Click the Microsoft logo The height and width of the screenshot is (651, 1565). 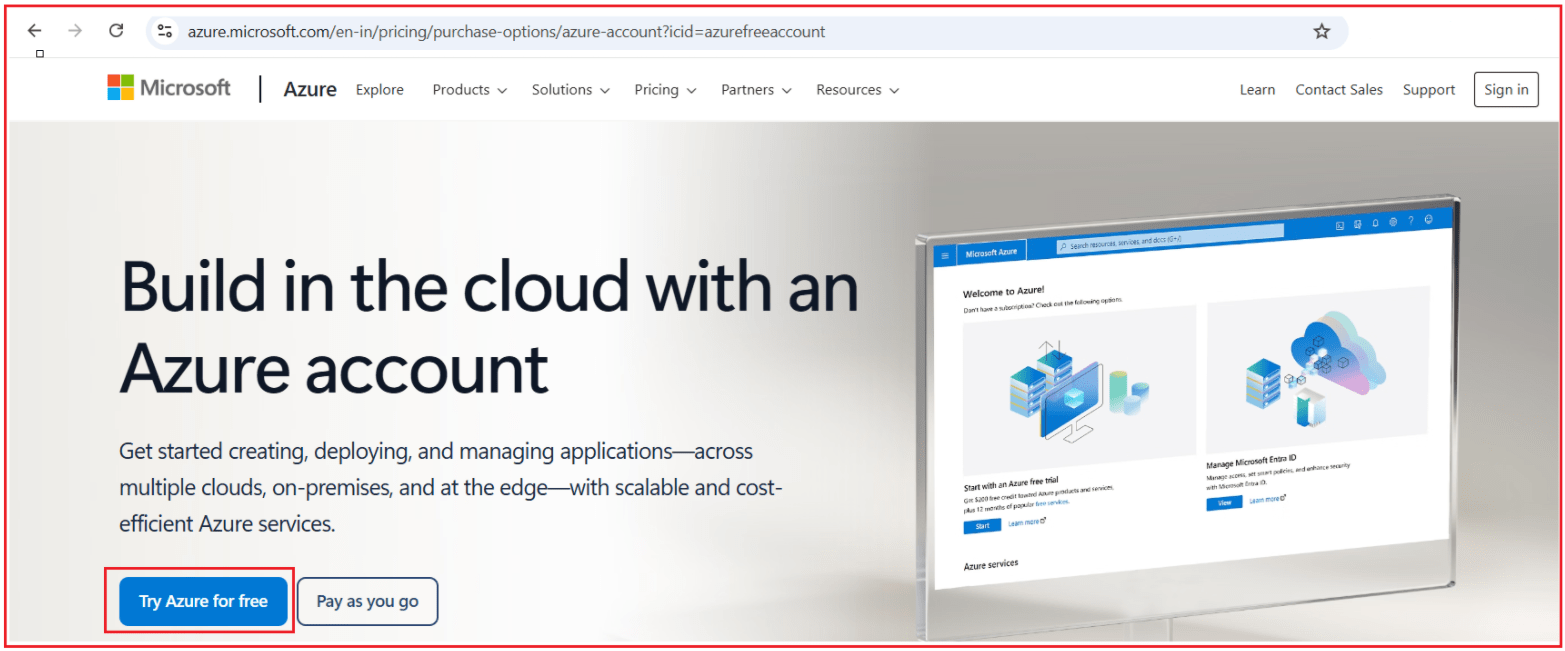(168, 88)
